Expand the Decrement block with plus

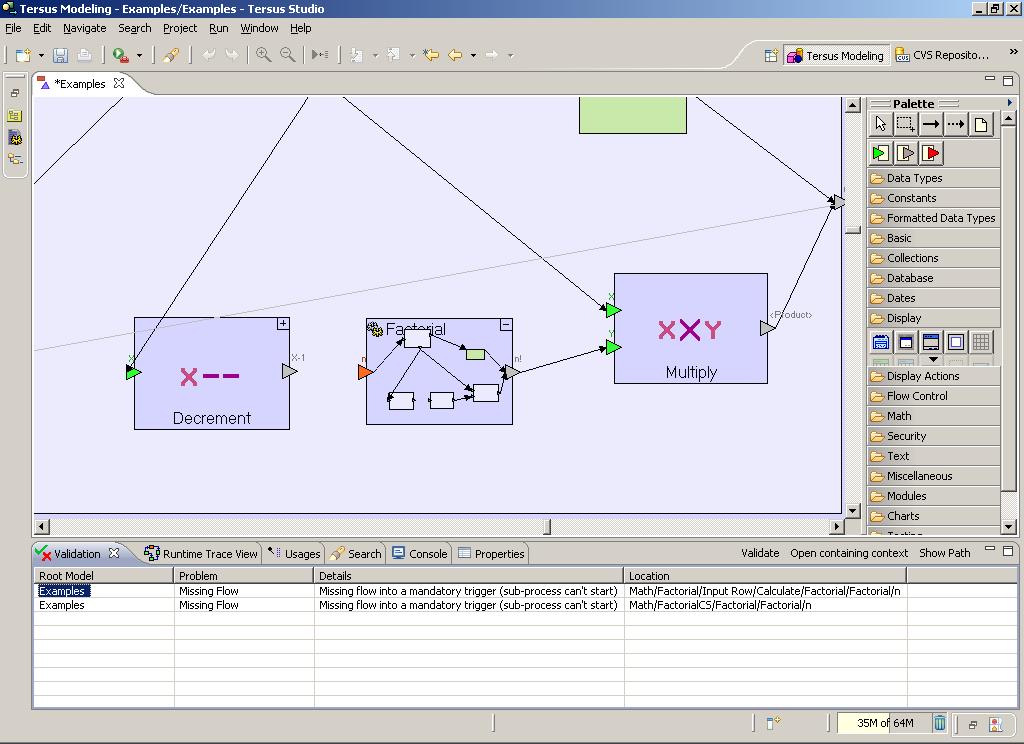click(x=283, y=323)
